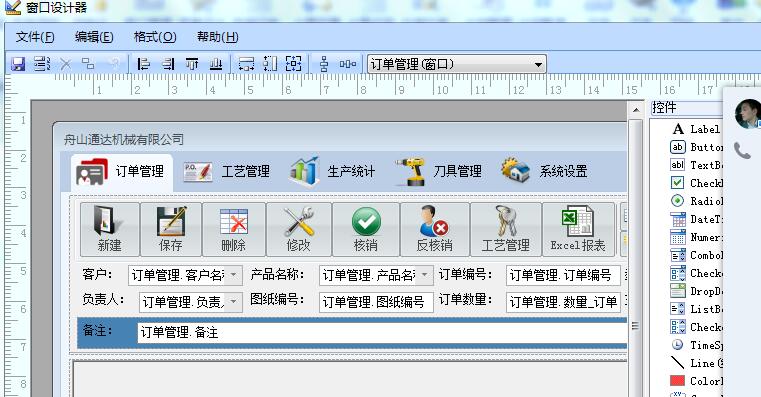
Task: Open the 格式(O) menu
Action: (x=155, y=37)
